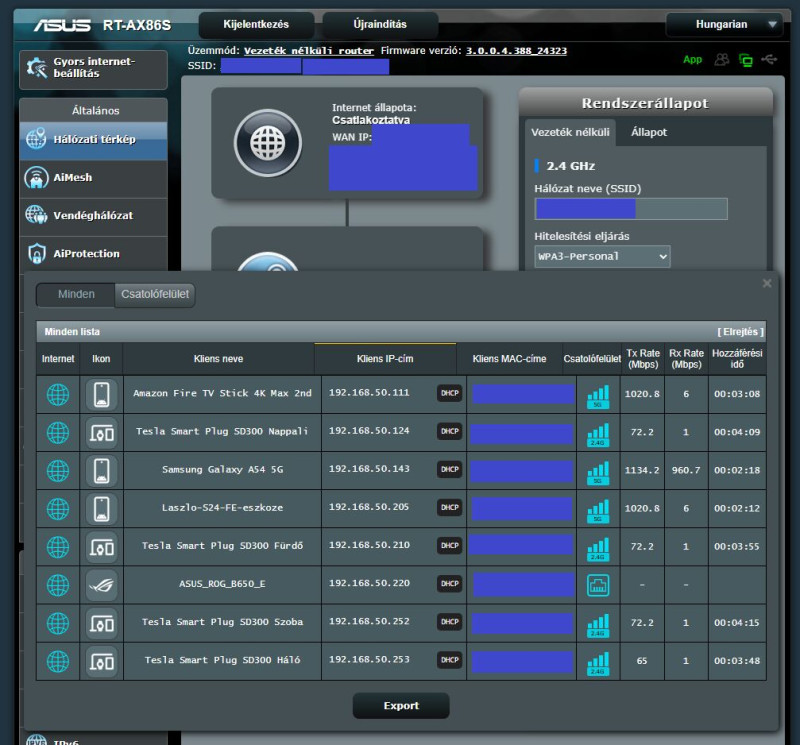Open firmware version 3.0.0.4.388_24323 link

[516, 51]
